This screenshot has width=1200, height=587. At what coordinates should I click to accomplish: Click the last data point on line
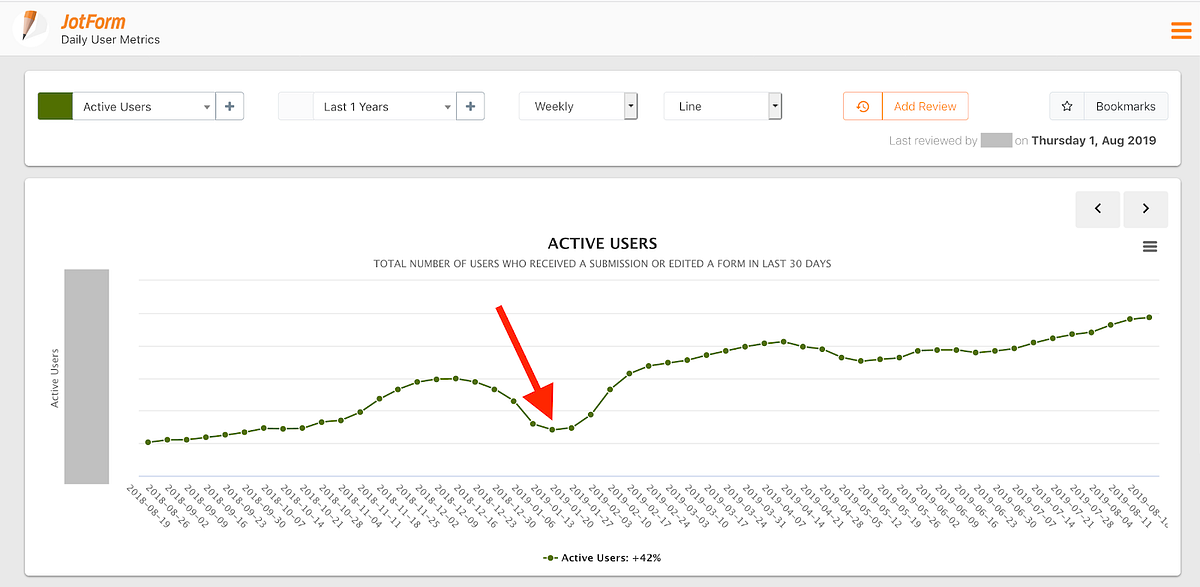pos(1149,317)
